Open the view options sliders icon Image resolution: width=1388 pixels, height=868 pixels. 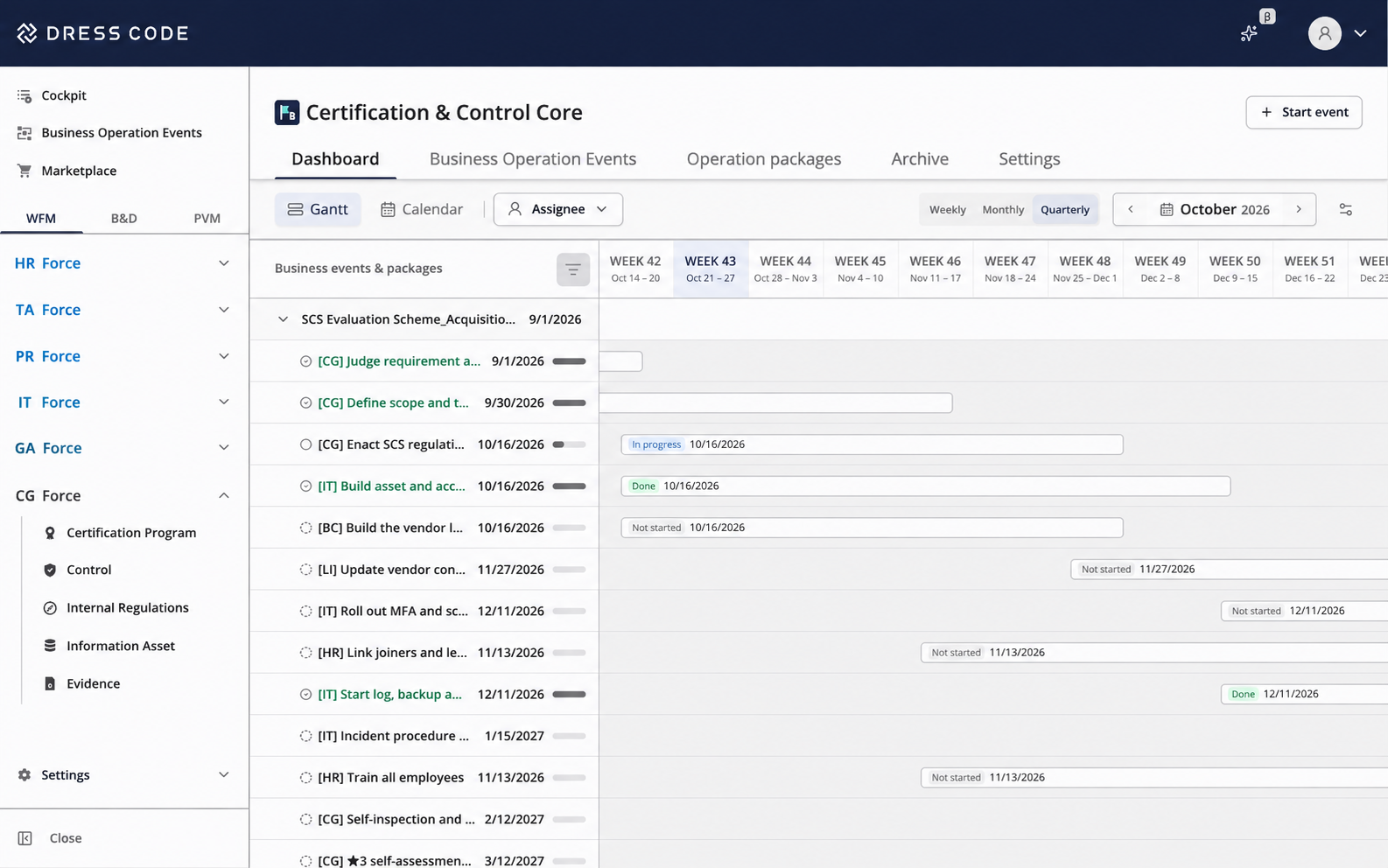tap(1345, 210)
